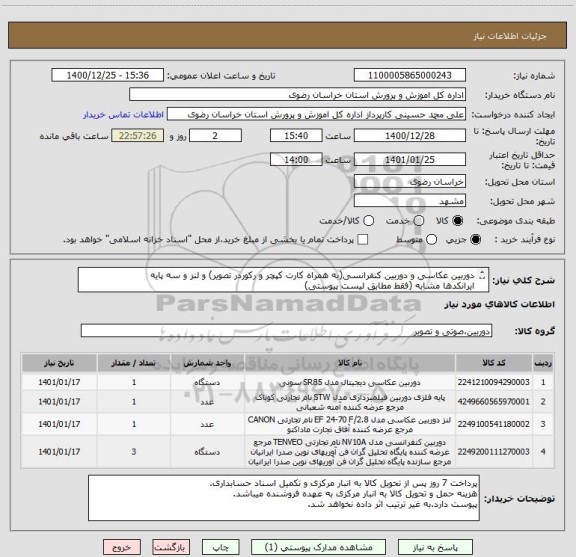
Task: Choose جزیی purchase process option
Action: coord(476,240)
